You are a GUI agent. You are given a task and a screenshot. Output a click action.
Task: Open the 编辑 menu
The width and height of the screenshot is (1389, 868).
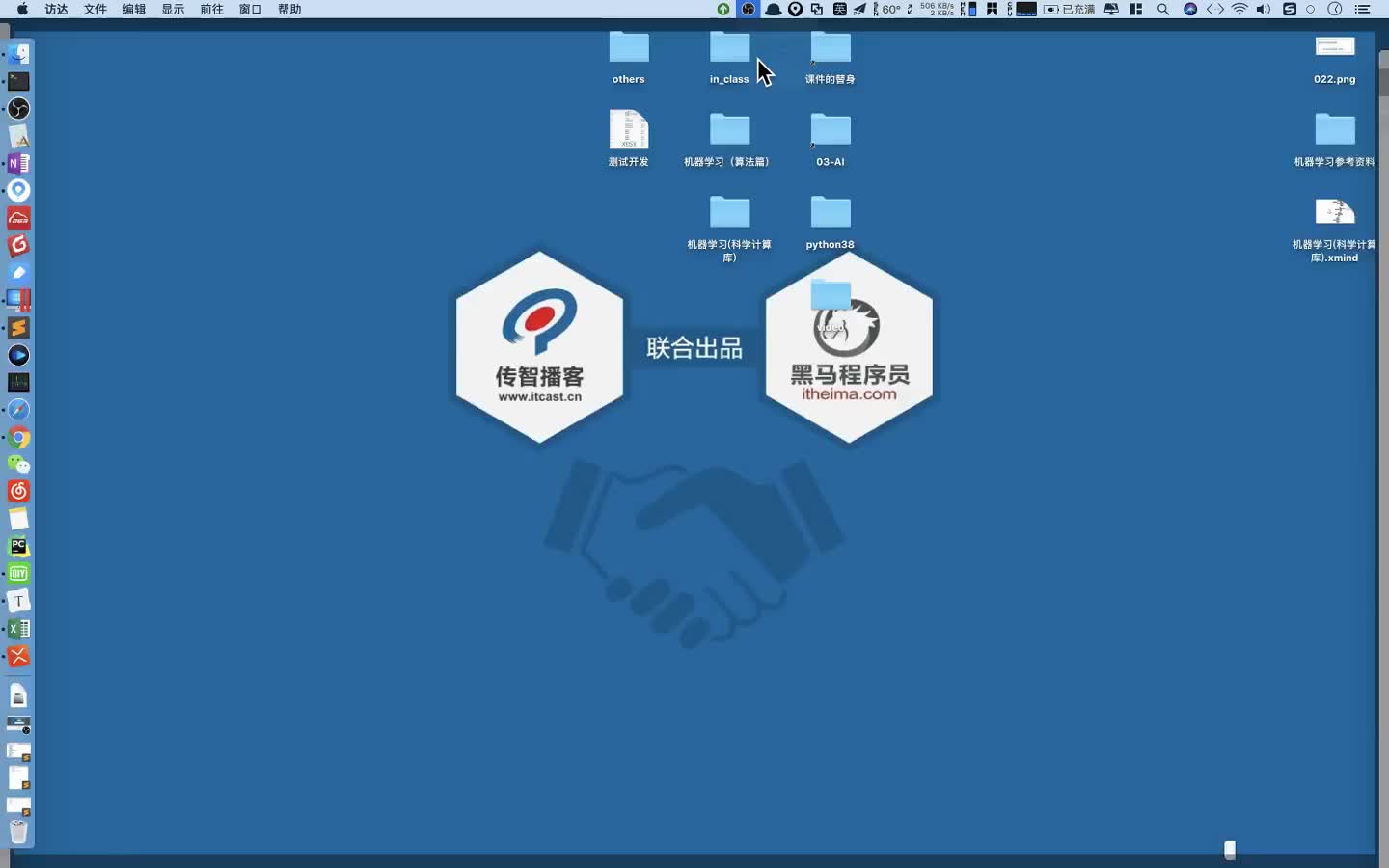pyautogui.click(x=134, y=9)
